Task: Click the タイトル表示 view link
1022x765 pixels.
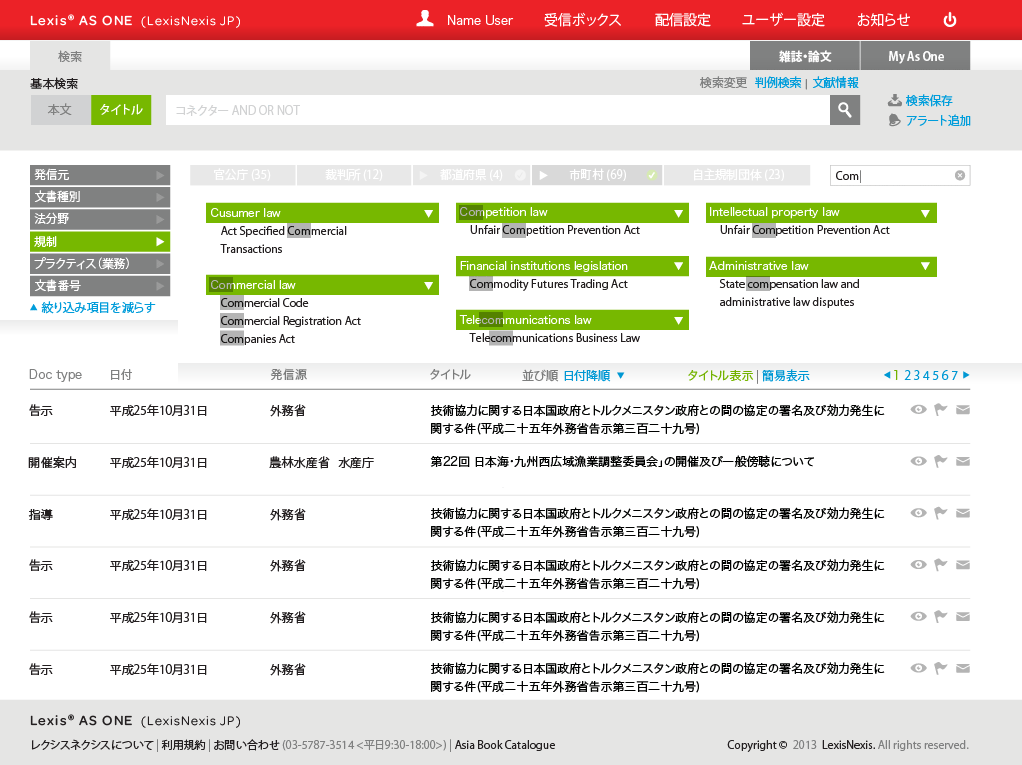Action: click(x=720, y=376)
